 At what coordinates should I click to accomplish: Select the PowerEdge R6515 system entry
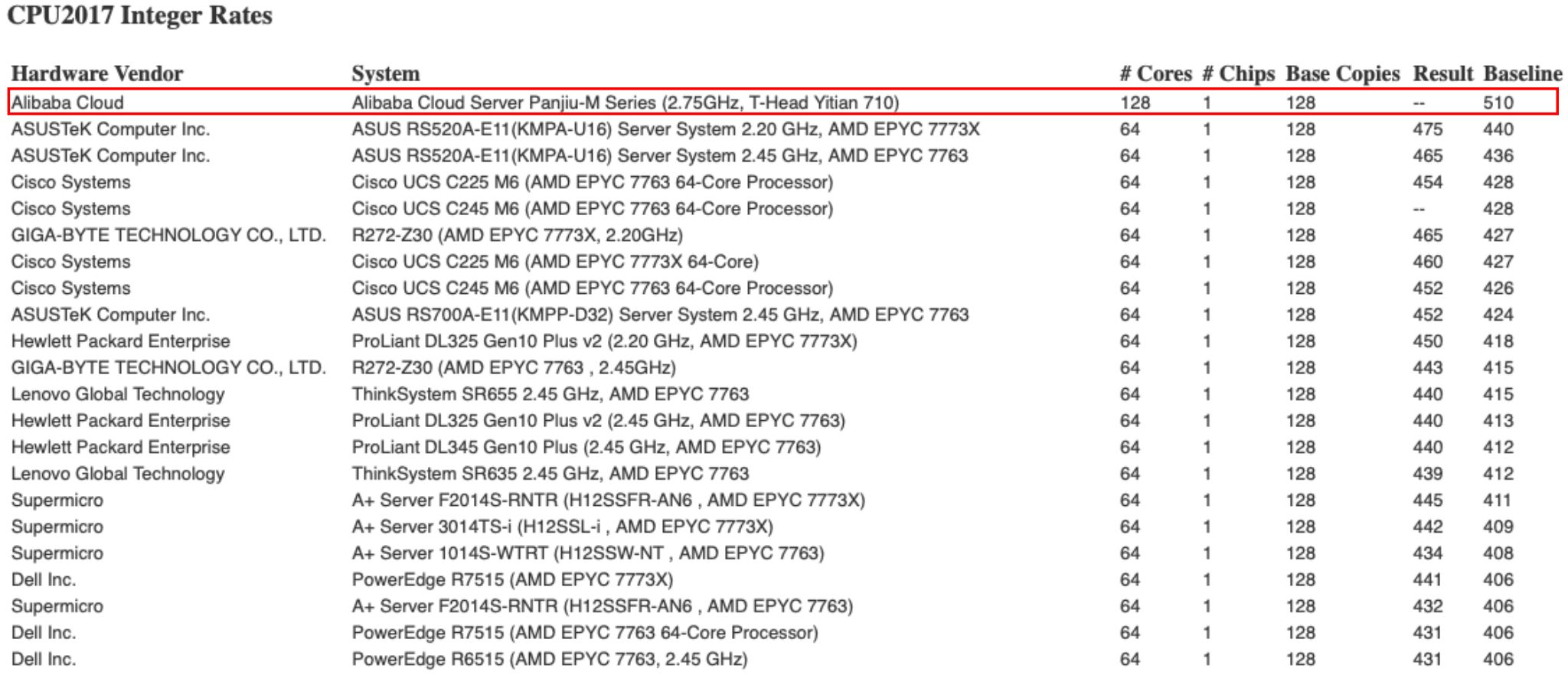pyautogui.click(x=549, y=660)
